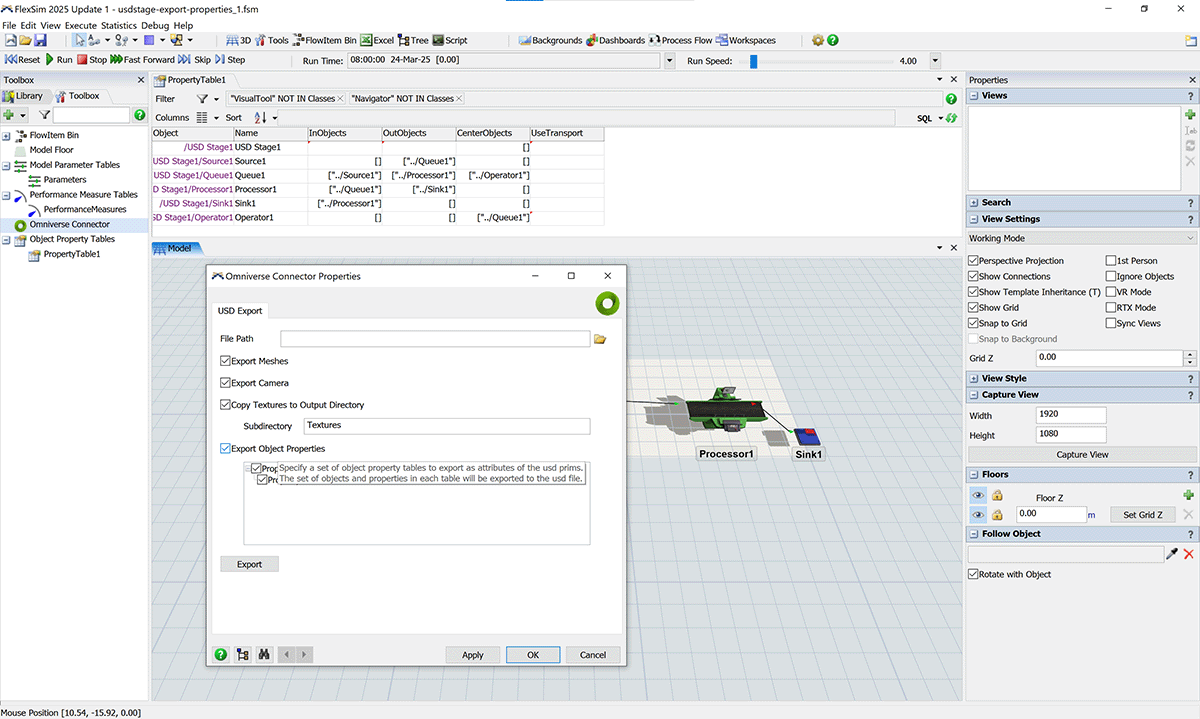
Task: Click the Run Speed slider handle
Action: click(753, 61)
